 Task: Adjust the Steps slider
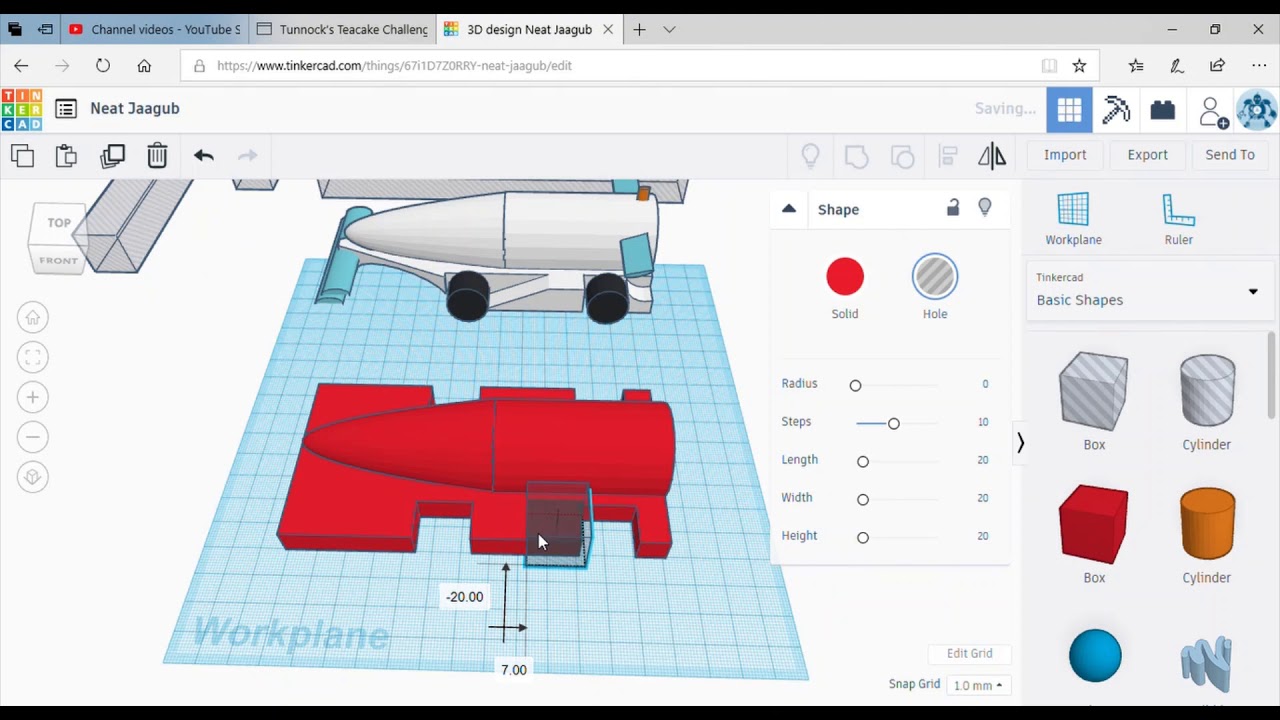[895, 423]
